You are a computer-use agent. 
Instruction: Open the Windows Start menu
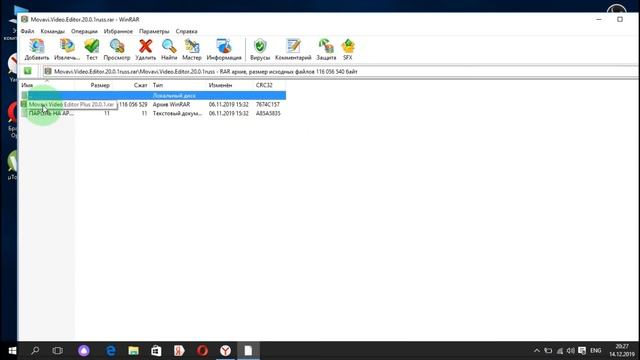(x=12, y=351)
